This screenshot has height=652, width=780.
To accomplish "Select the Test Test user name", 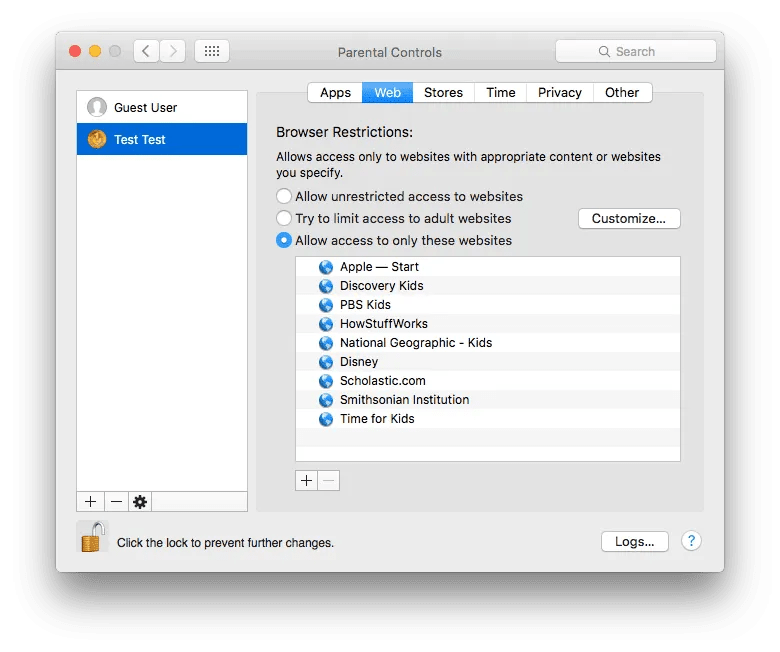I will click(139, 139).
